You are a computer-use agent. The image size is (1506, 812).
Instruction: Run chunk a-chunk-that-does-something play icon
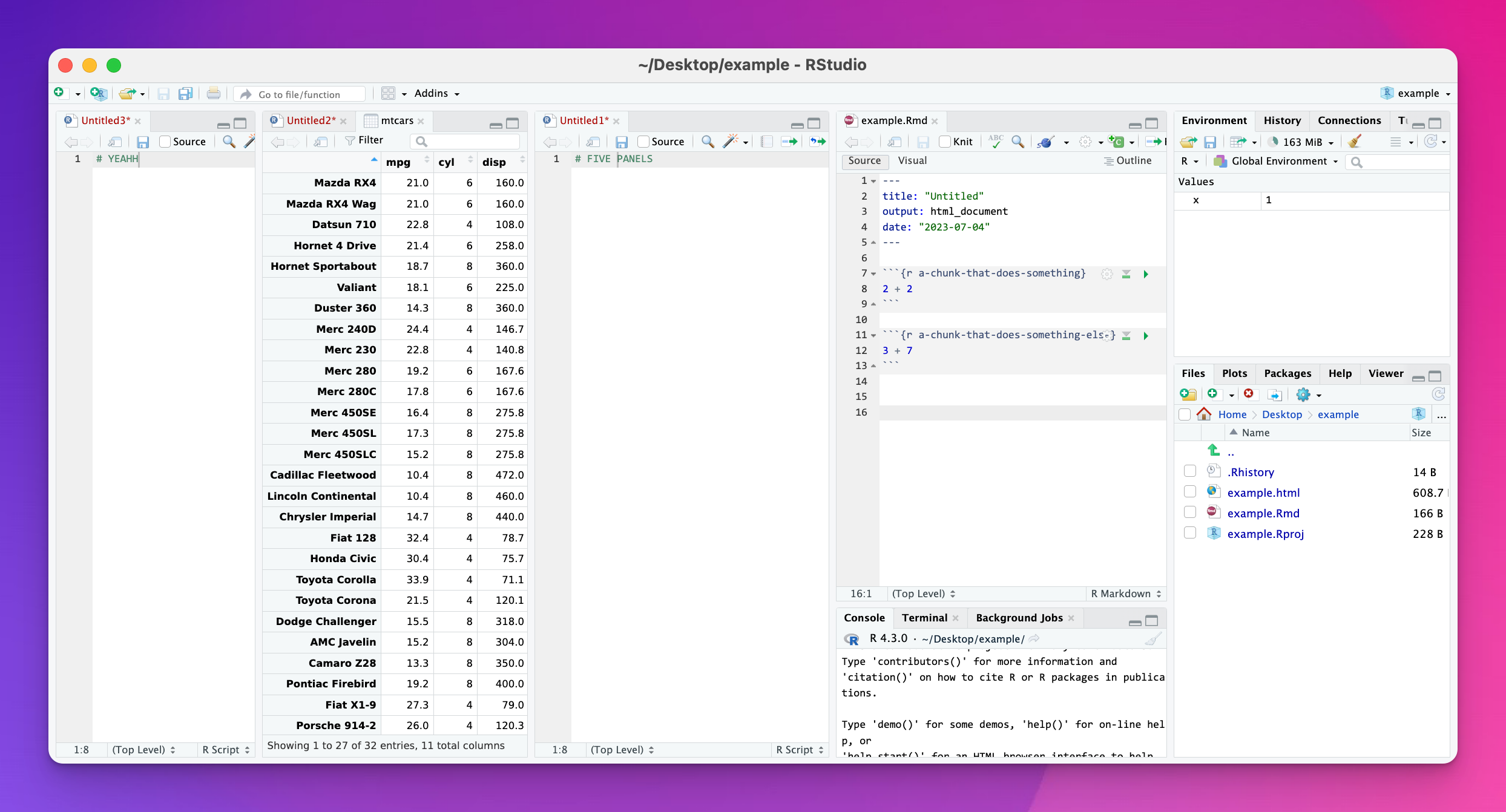[1146, 274]
